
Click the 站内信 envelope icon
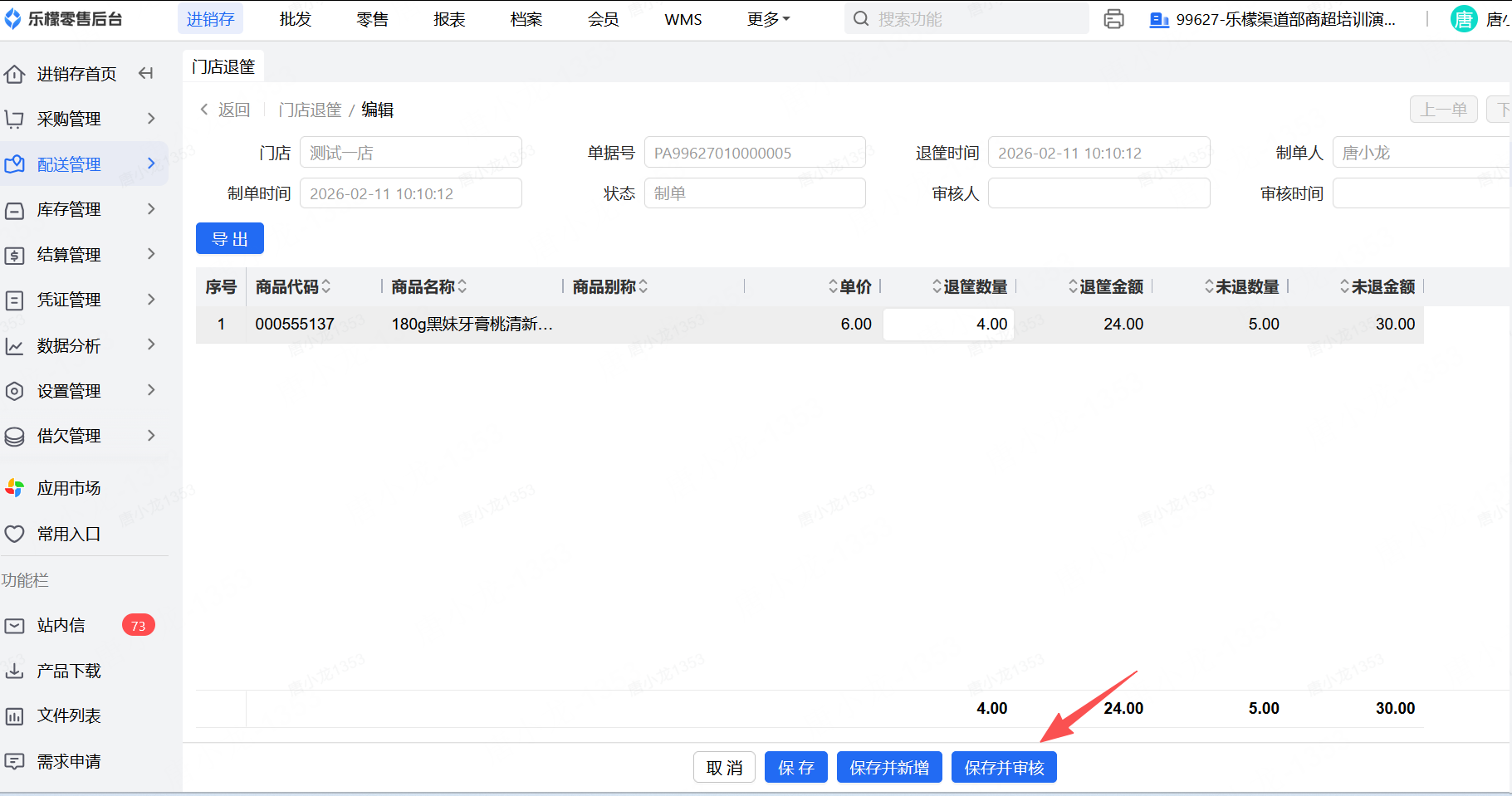pyautogui.click(x=14, y=625)
